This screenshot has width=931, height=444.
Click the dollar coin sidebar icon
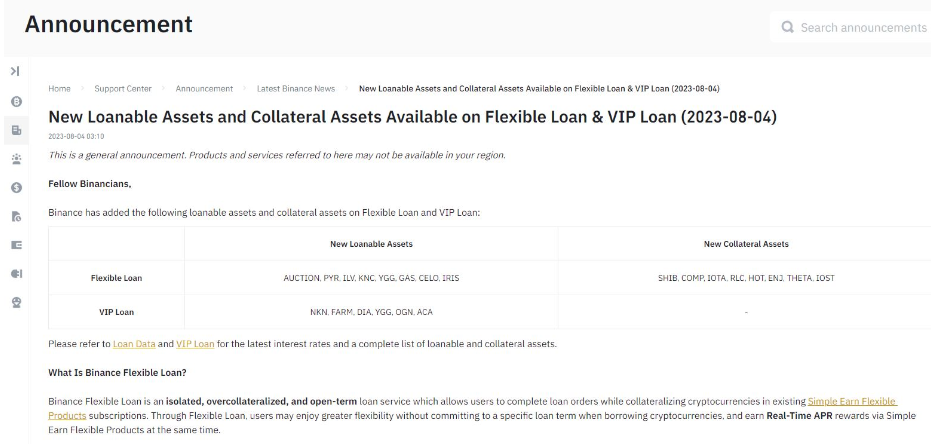pyautogui.click(x=16, y=187)
